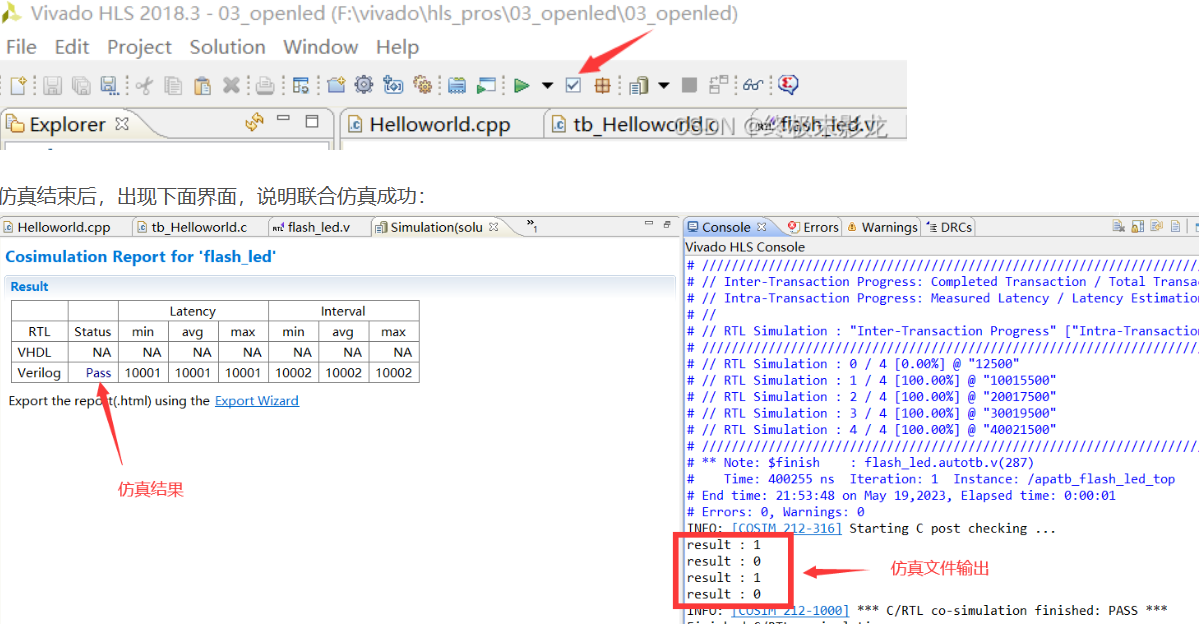Click the Clear Console icon
1201x624 pixels.
[x=1119, y=227]
